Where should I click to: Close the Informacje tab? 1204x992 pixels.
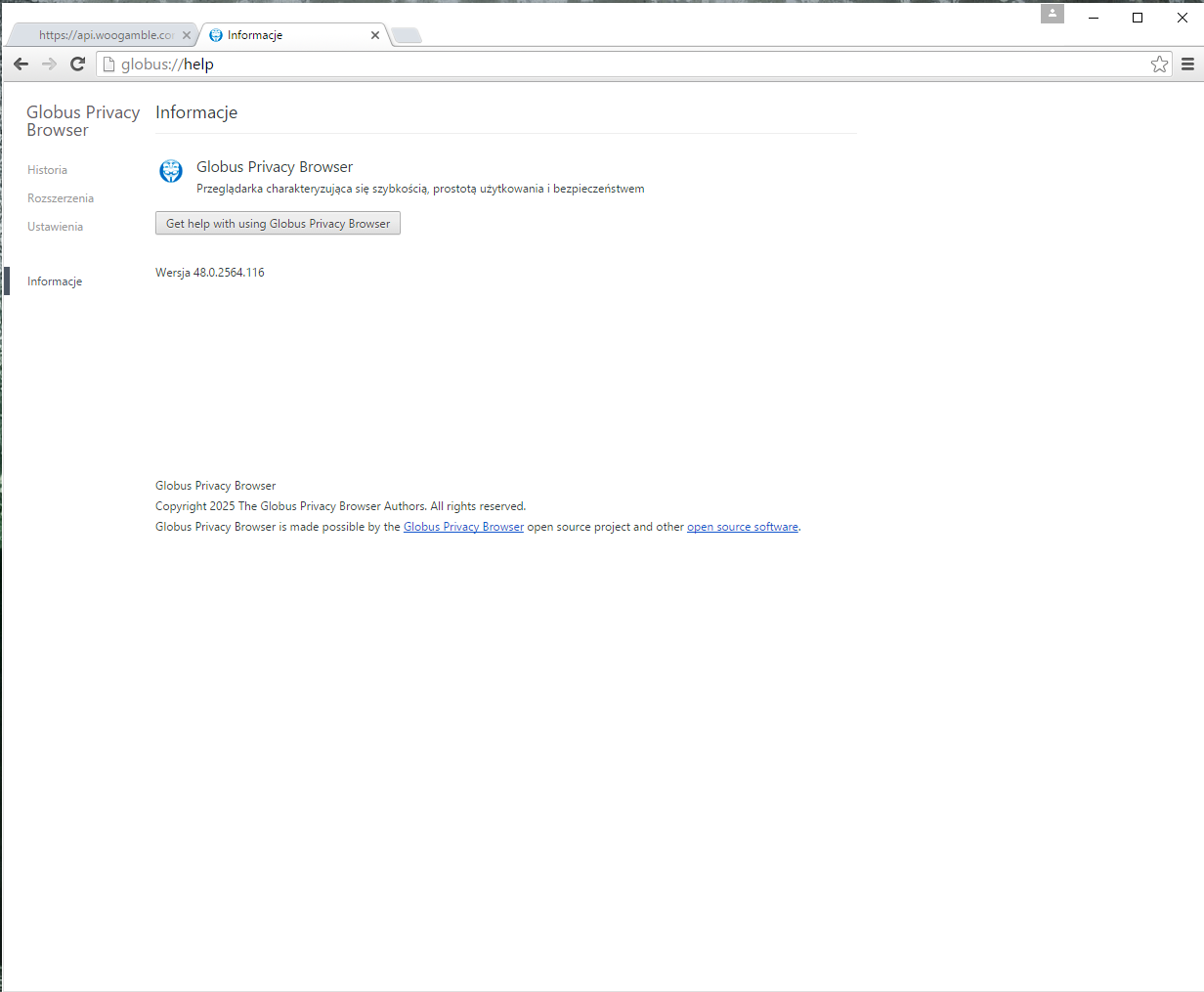(x=375, y=35)
